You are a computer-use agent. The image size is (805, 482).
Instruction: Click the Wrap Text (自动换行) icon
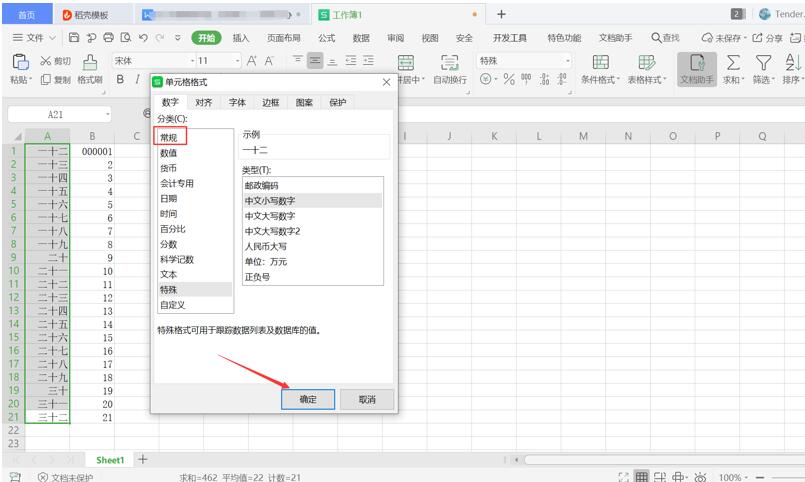pyautogui.click(x=450, y=63)
